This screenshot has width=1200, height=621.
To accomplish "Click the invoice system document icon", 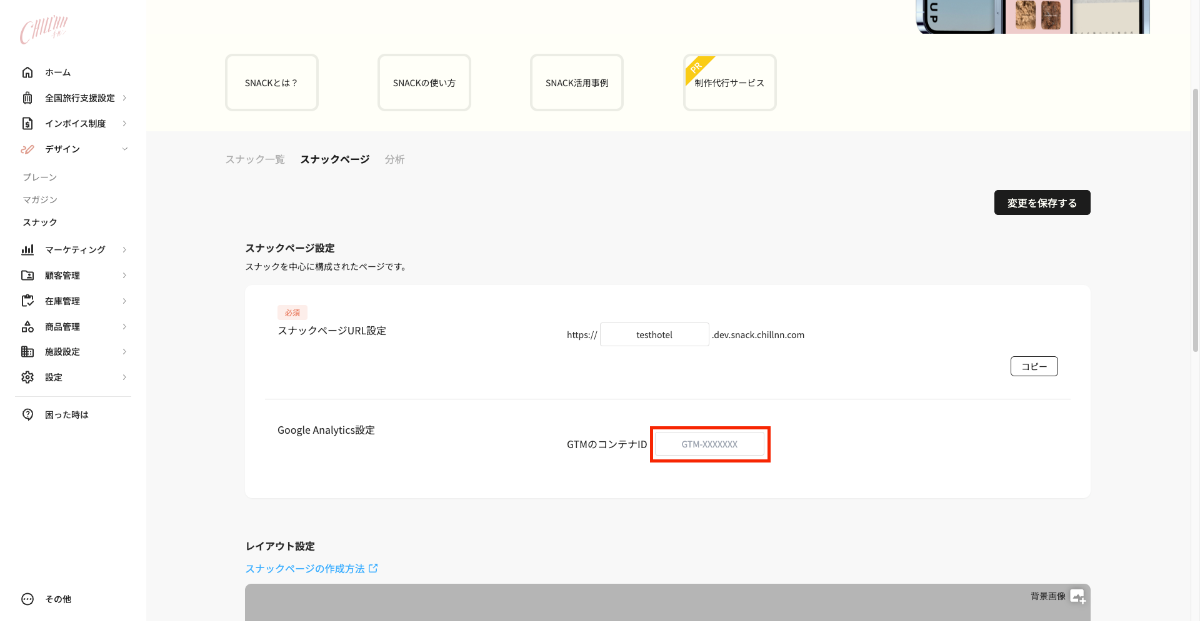I will point(28,124).
